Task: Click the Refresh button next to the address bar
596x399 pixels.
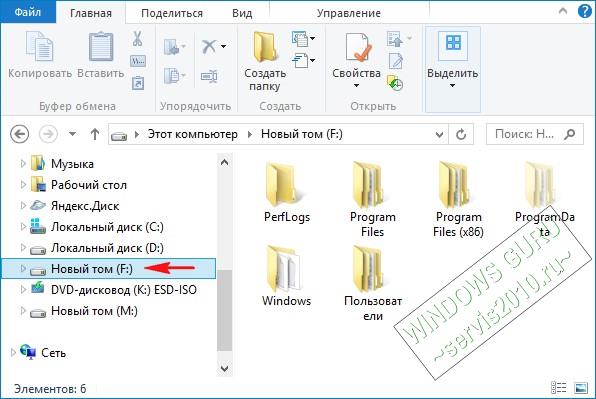Action: (x=461, y=134)
